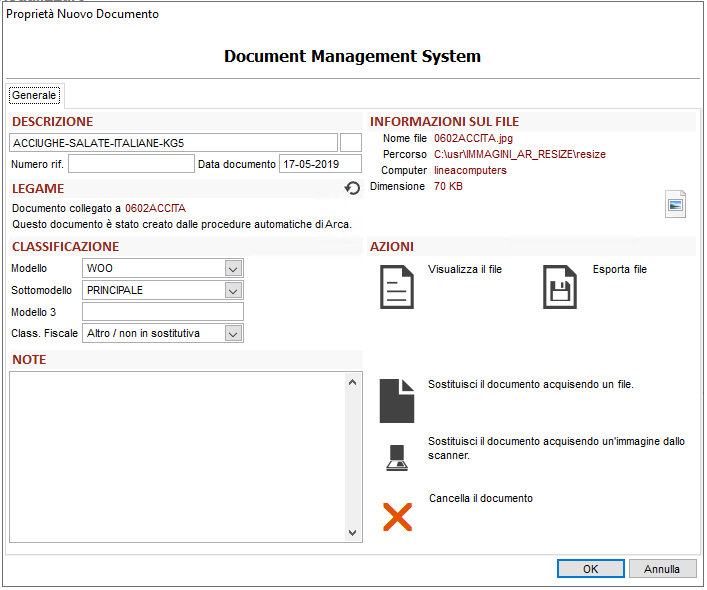The width and height of the screenshot is (707, 590).
Task: Open the Modello dropdown showing WOO
Action: 233,268
